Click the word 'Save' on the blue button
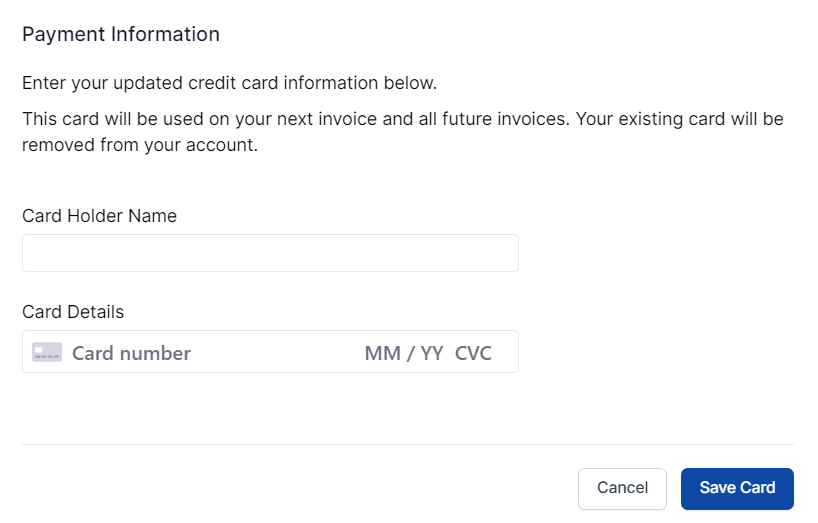This screenshot has width=818, height=523. (717, 488)
